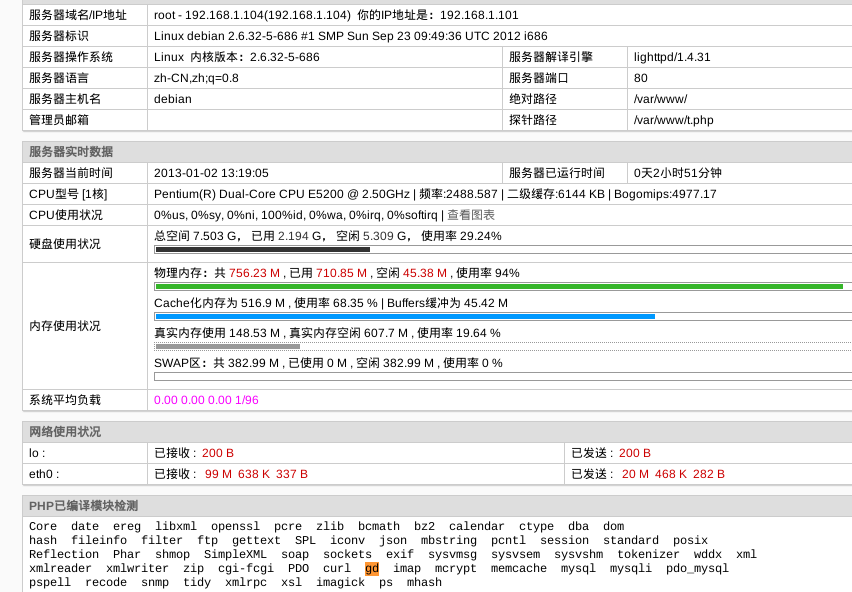The height and width of the screenshot is (592, 852).
Task: Click the PHP已编译模块检测 section header
Action: (x=84, y=506)
